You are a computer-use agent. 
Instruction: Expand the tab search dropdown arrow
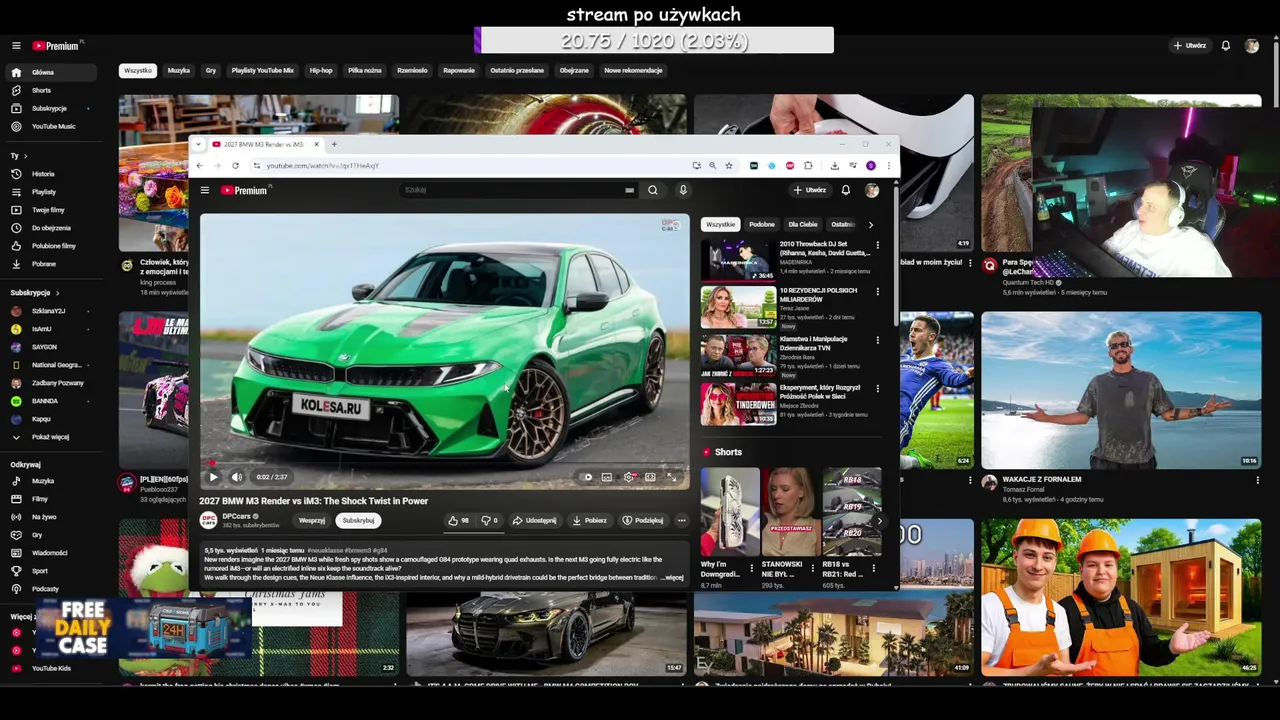(198, 145)
